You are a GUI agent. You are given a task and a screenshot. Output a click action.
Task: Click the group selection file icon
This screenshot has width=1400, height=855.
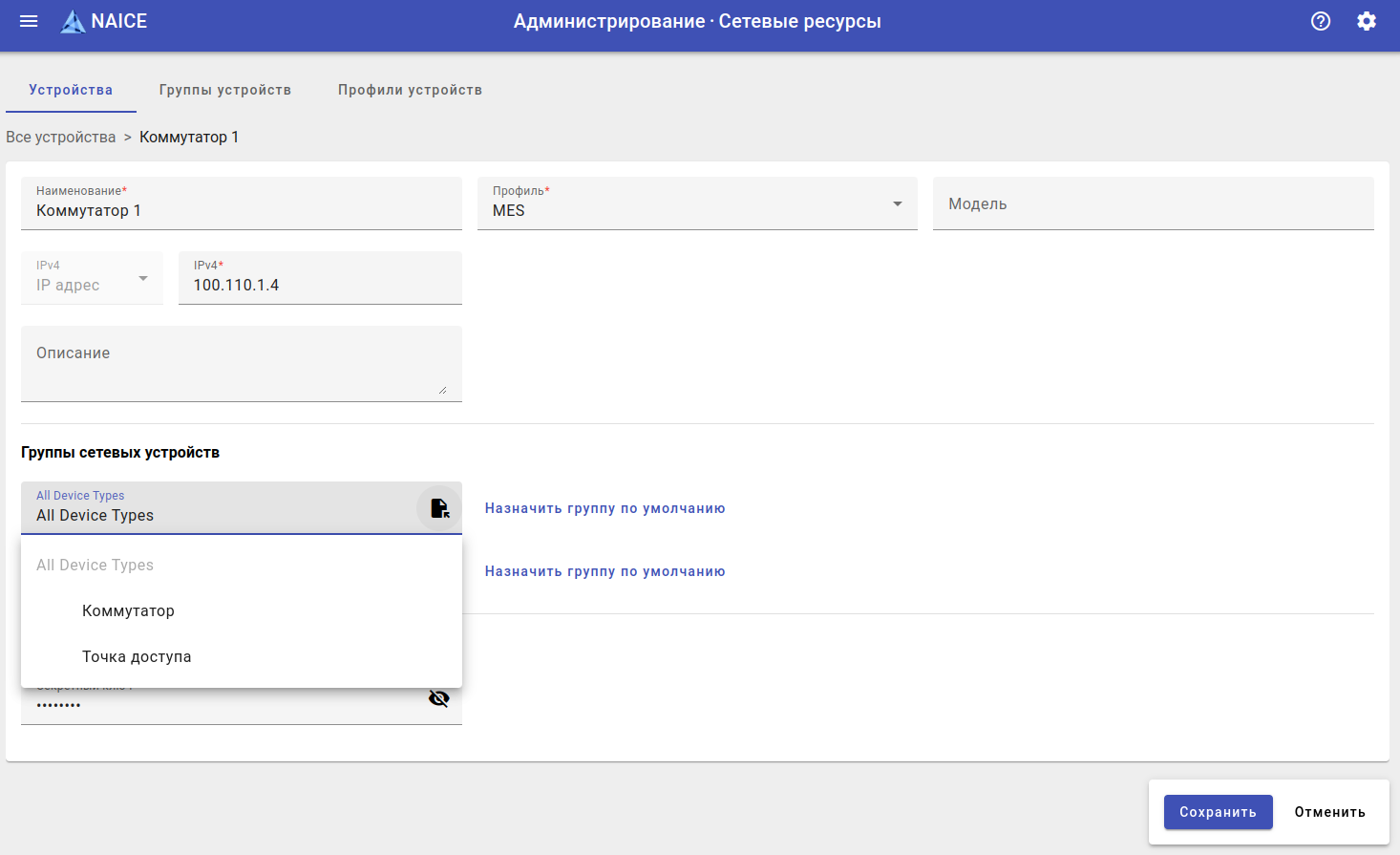439,508
